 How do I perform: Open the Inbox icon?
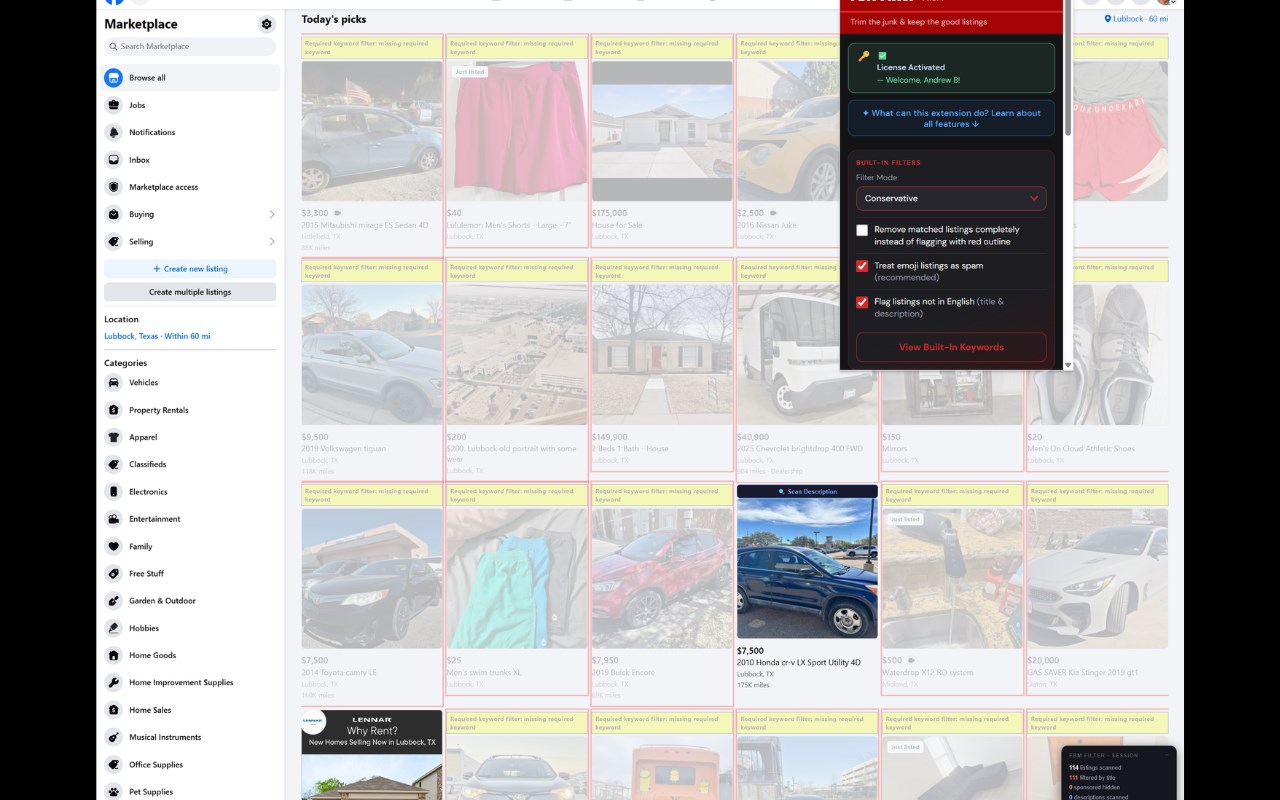[114, 160]
